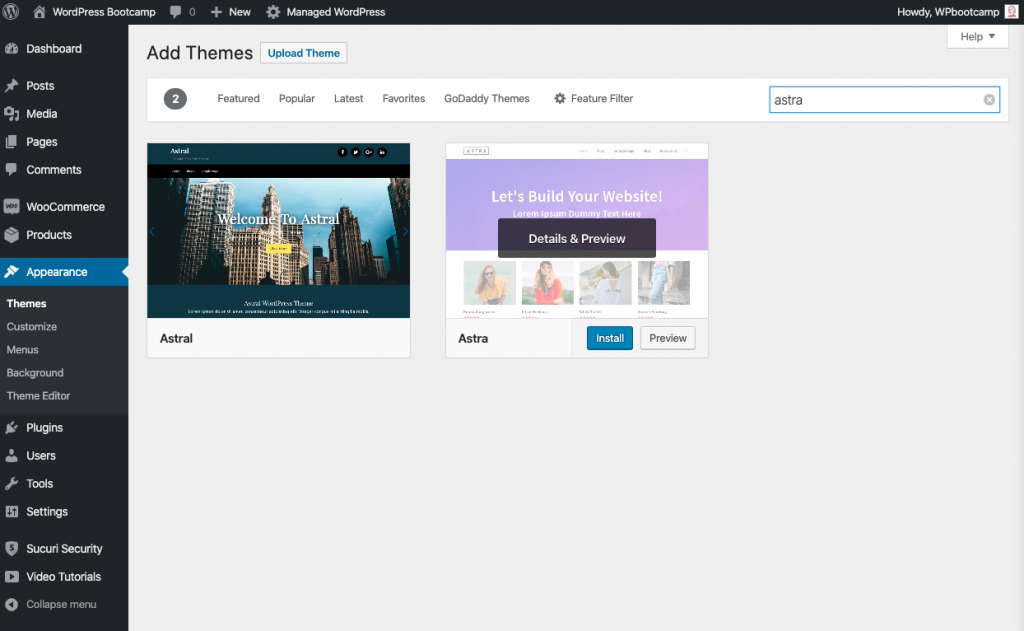Click the search results count 2 badge
The height and width of the screenshot is (631, 1024).
(175, 99)
